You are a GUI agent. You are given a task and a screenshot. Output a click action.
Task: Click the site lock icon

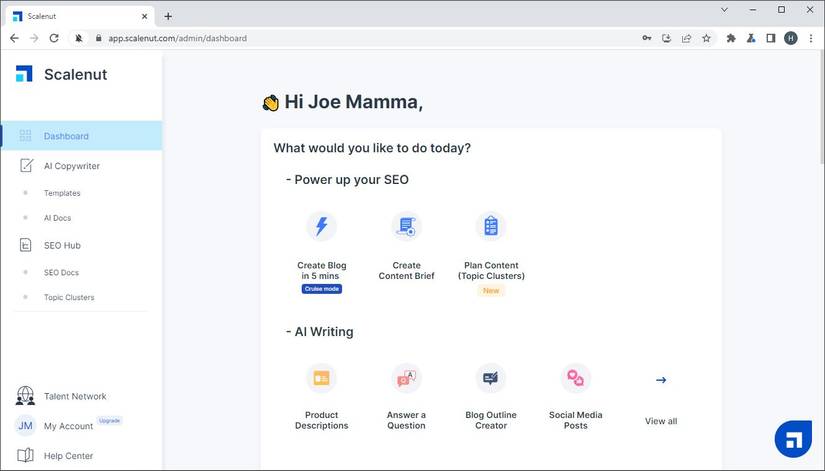click(x=98, y=38)
